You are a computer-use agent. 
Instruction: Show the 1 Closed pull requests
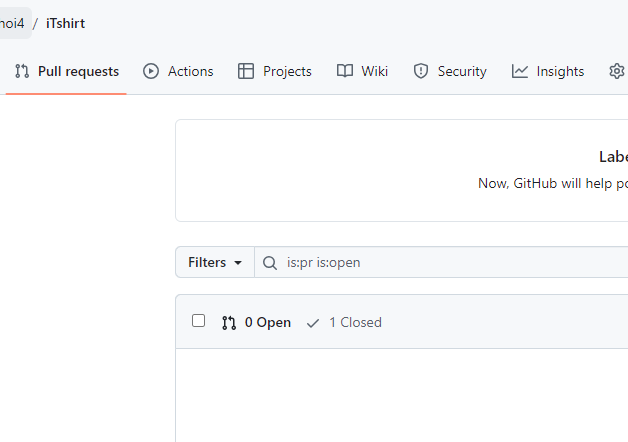click(344, 322)
